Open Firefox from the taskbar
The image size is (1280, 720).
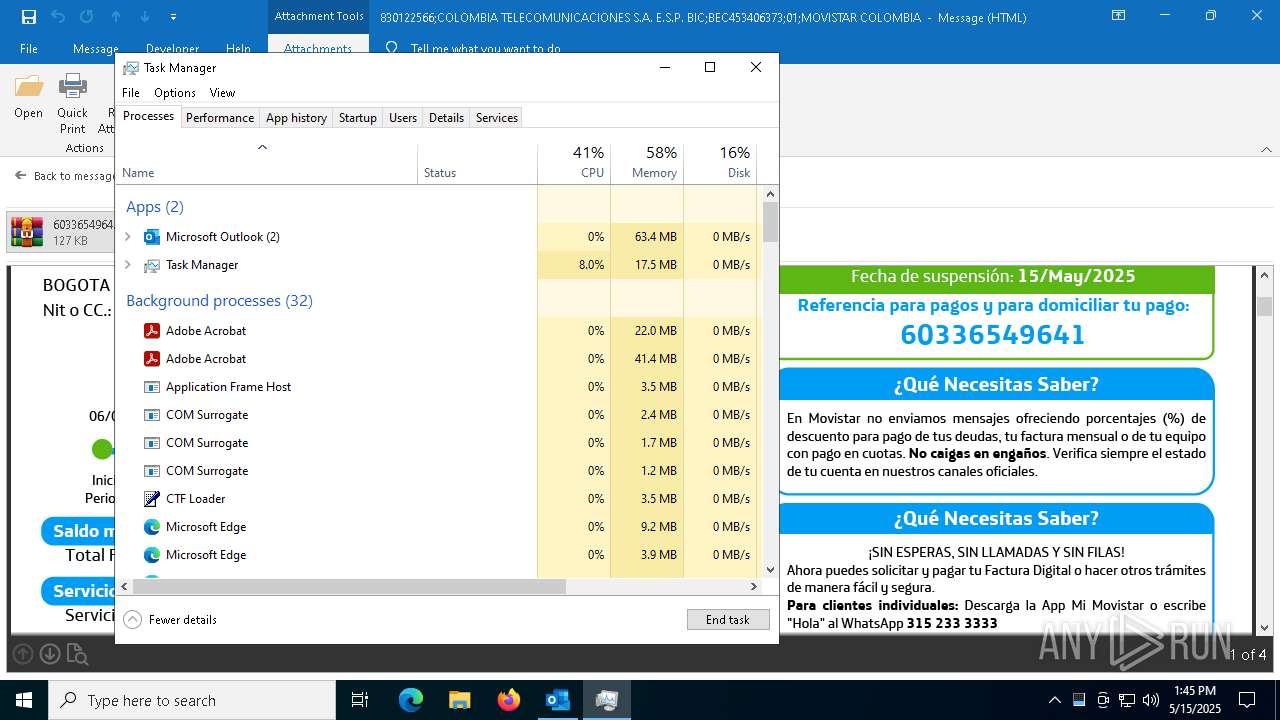coord(509,700)
